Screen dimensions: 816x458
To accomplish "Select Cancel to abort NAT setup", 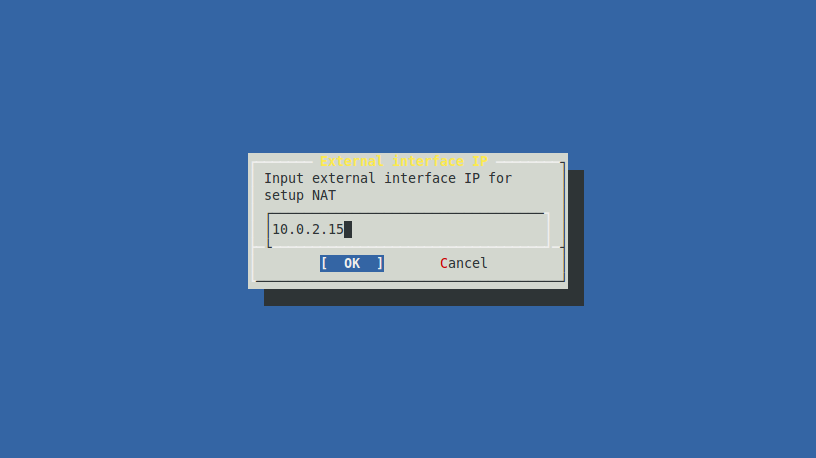I will click(464, 263).
